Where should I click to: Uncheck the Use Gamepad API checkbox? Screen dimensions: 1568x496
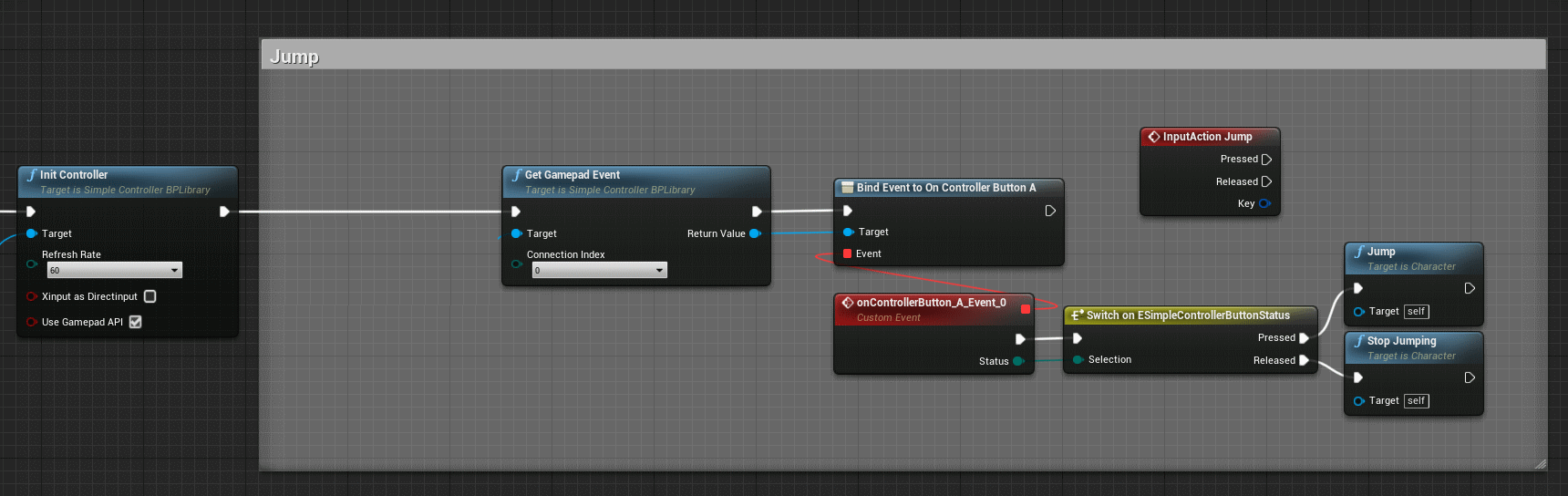136,322
